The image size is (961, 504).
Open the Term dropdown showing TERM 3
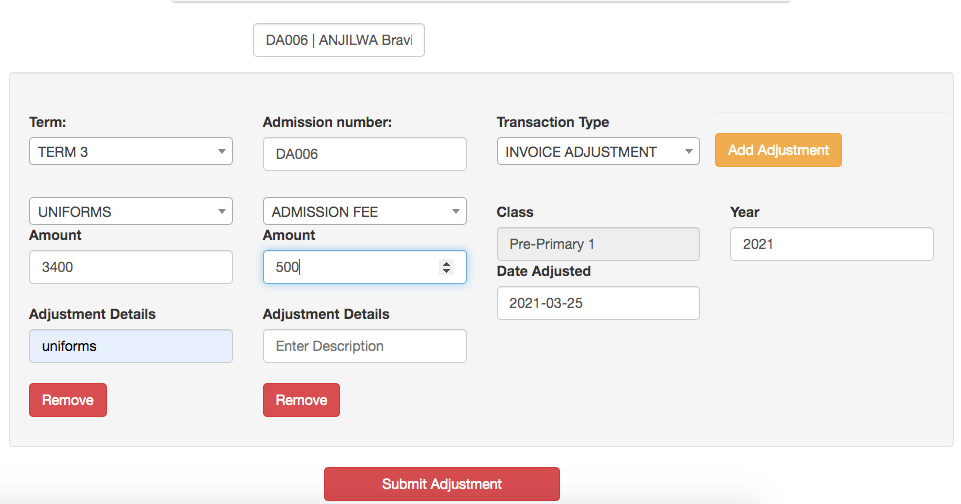click(x=131, y=152)
